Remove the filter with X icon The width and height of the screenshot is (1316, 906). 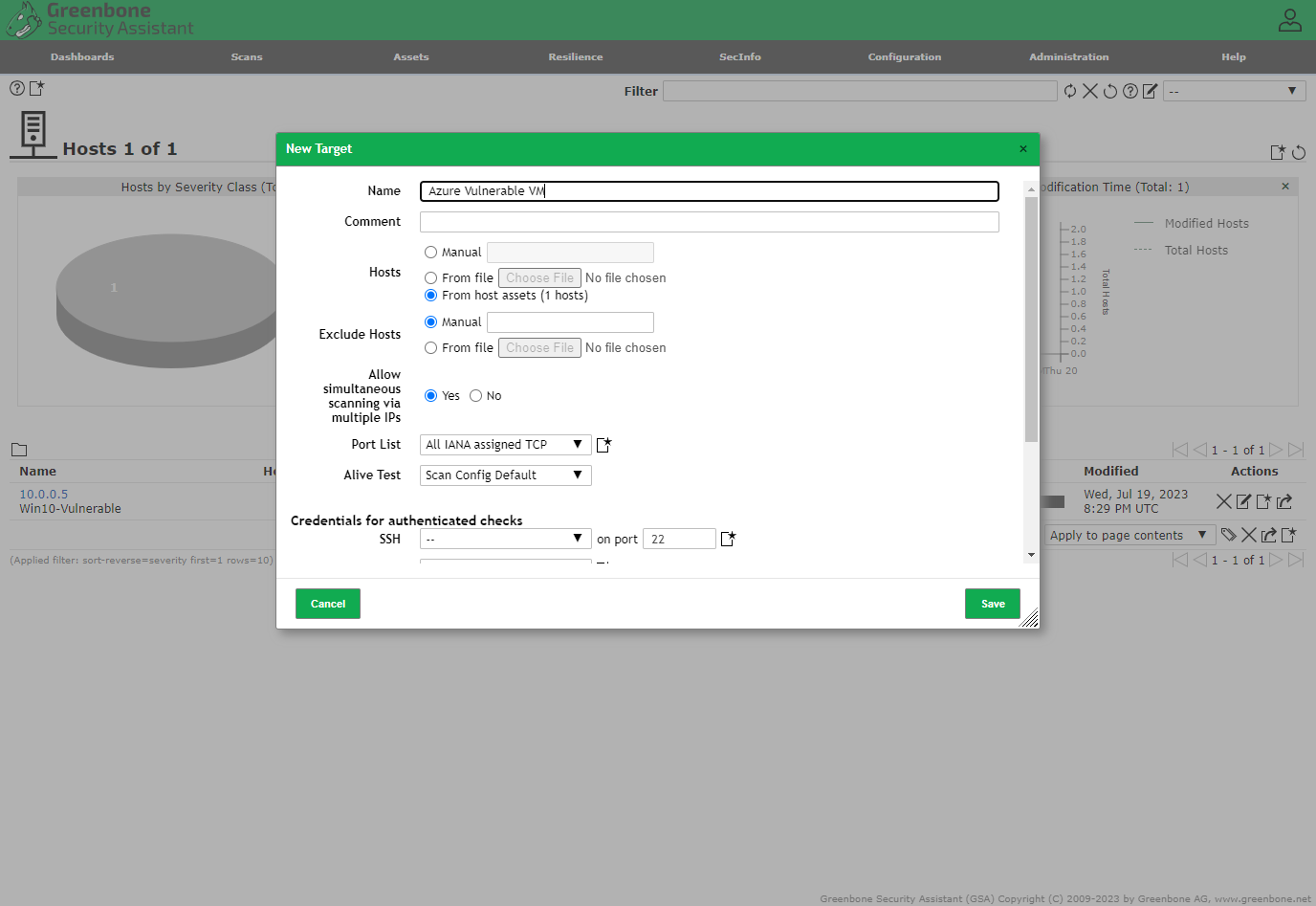pos(1089,91)
